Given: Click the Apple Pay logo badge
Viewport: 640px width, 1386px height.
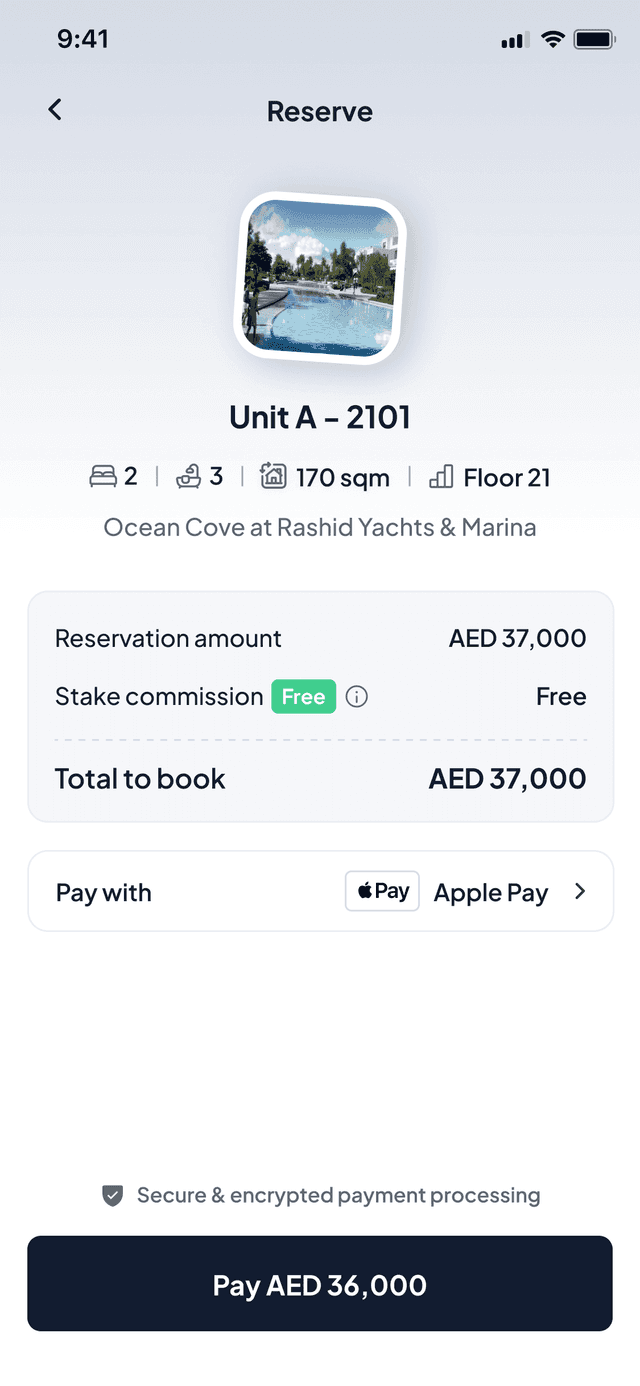Looking at the screenshot, I should [382, 891].
